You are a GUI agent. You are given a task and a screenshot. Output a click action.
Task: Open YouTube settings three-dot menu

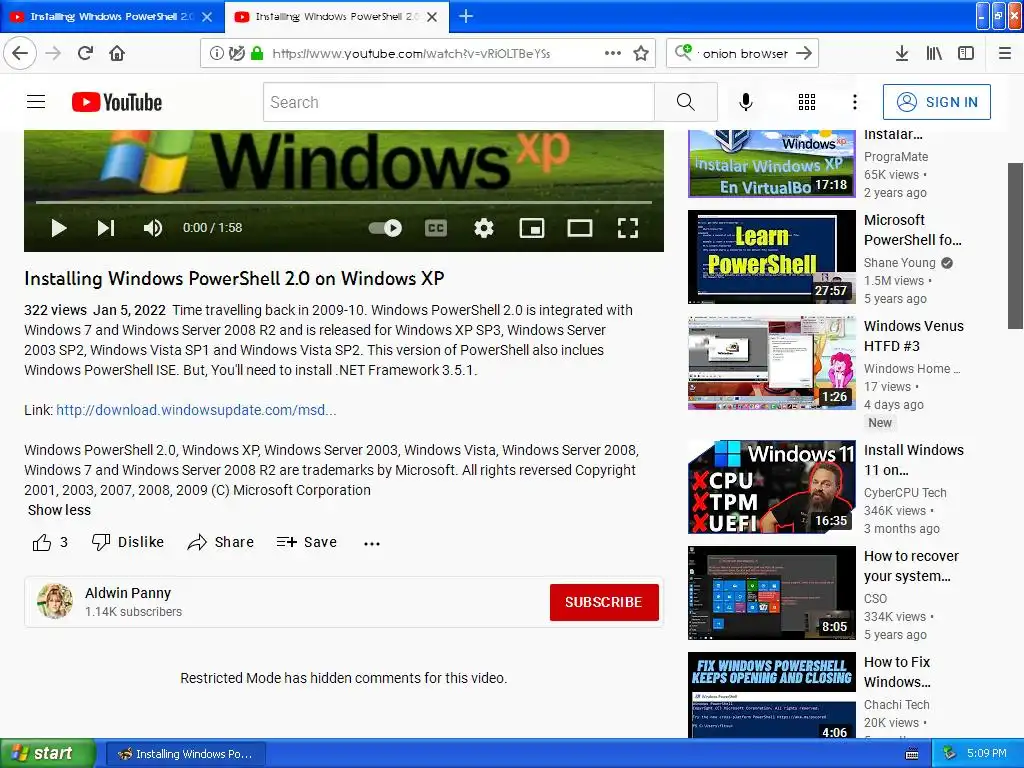point(855,102)
